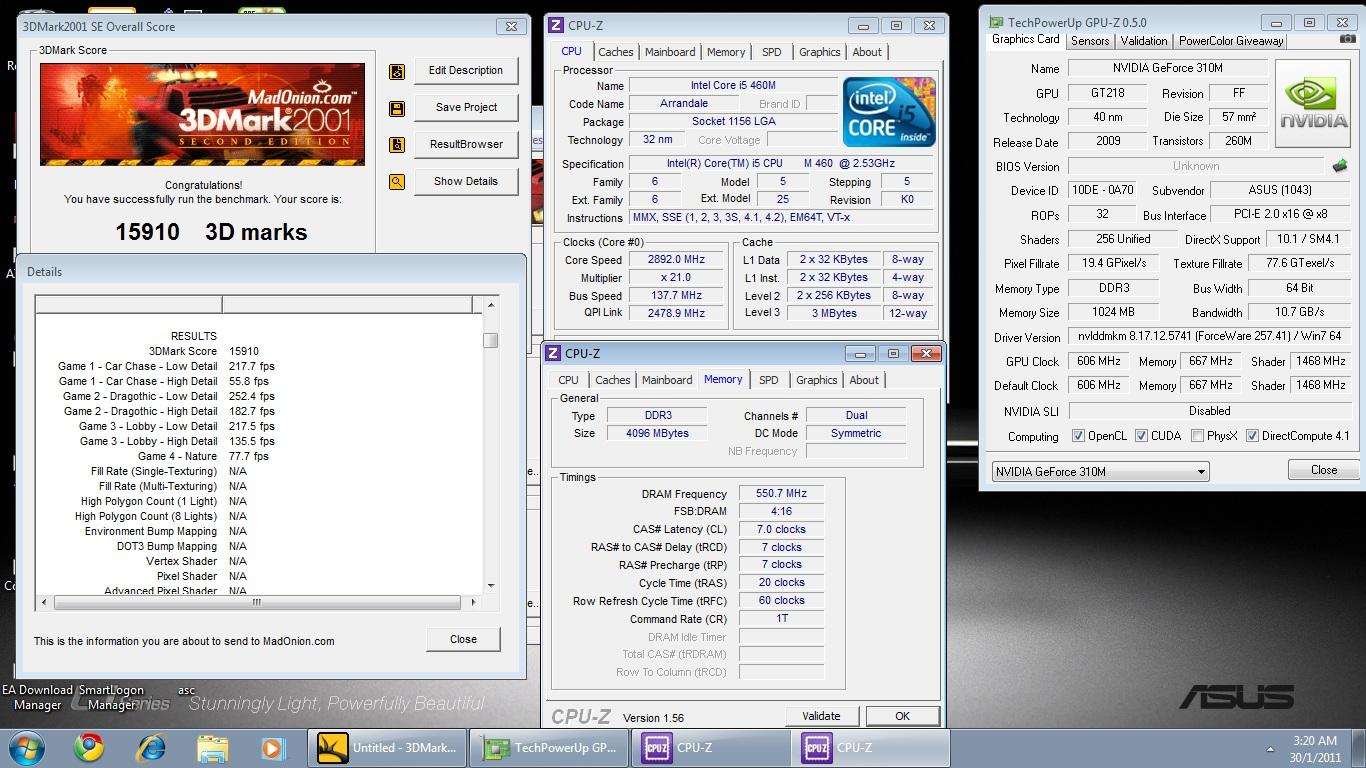Toggle the DirectCompute 4.1 checkbox

[x=1252, y=436]
